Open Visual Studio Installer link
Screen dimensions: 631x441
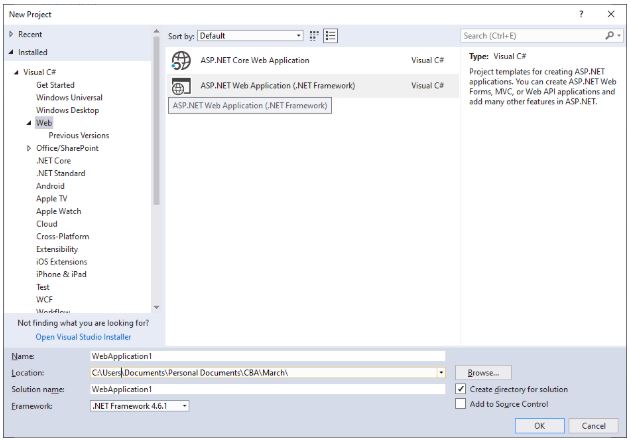click(83, 337)
